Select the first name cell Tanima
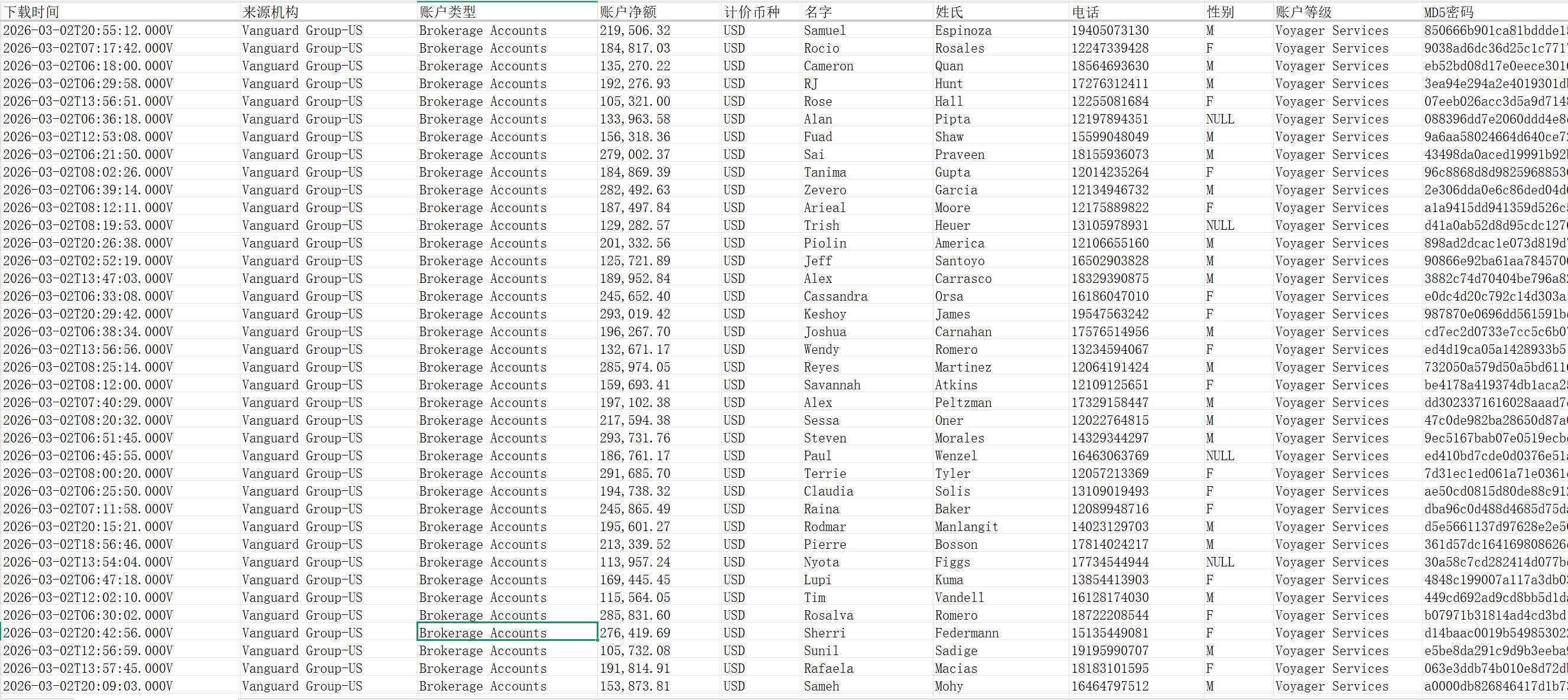The width and height of the screenshot is (1568, 700). 867,172
